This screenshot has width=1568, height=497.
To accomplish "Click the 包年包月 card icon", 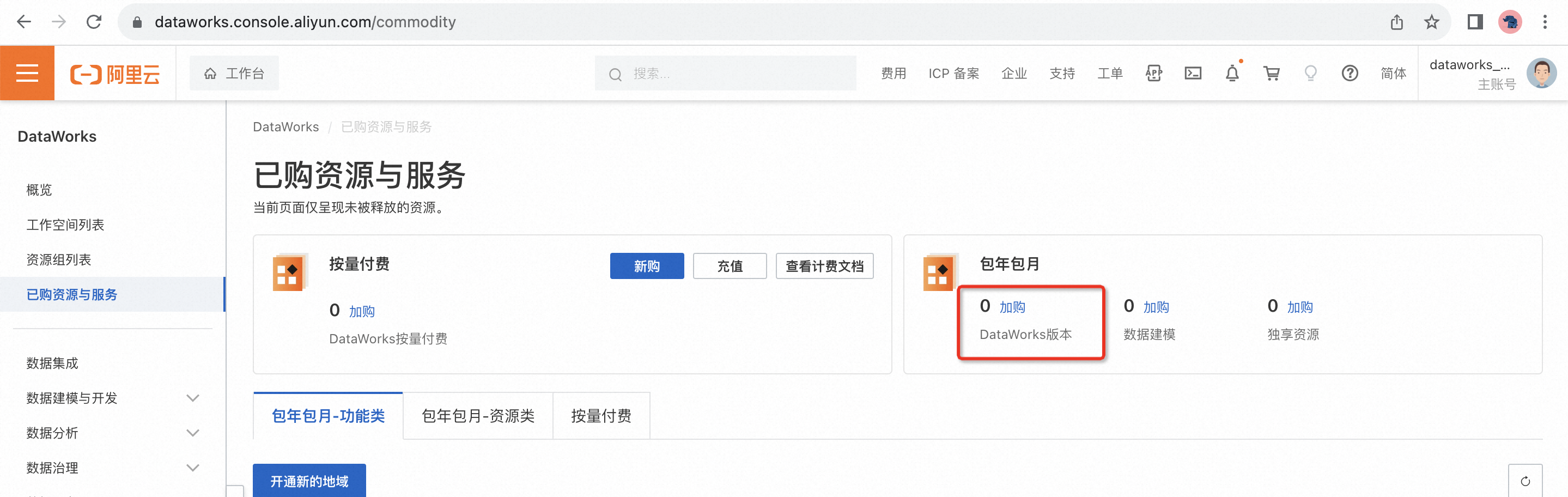I will coord(940,272).
